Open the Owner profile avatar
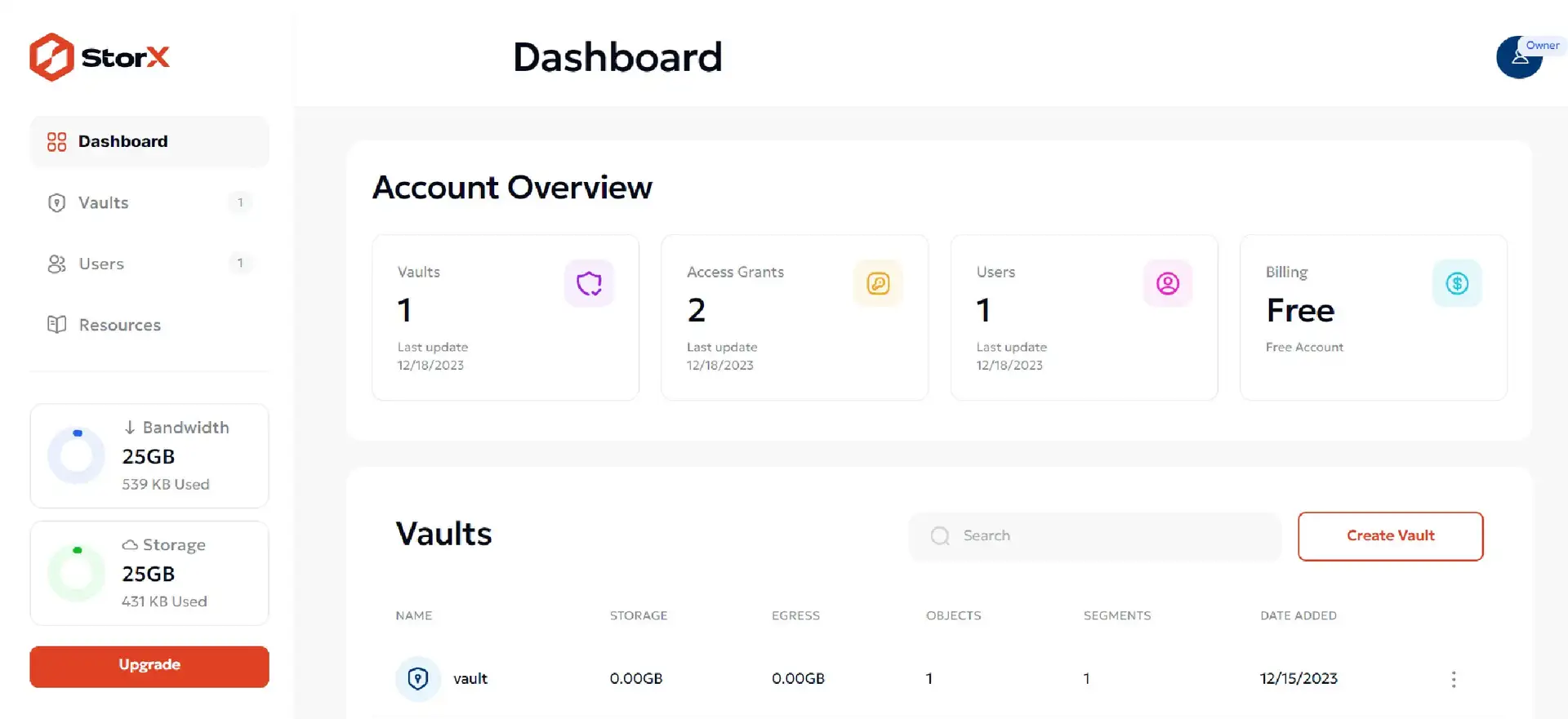This screenshot has height=719, width=1568. (x=1518, y=57)
